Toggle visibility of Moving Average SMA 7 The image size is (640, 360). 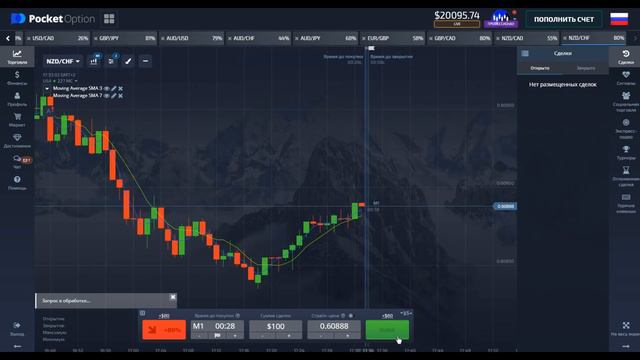[107, 96]
